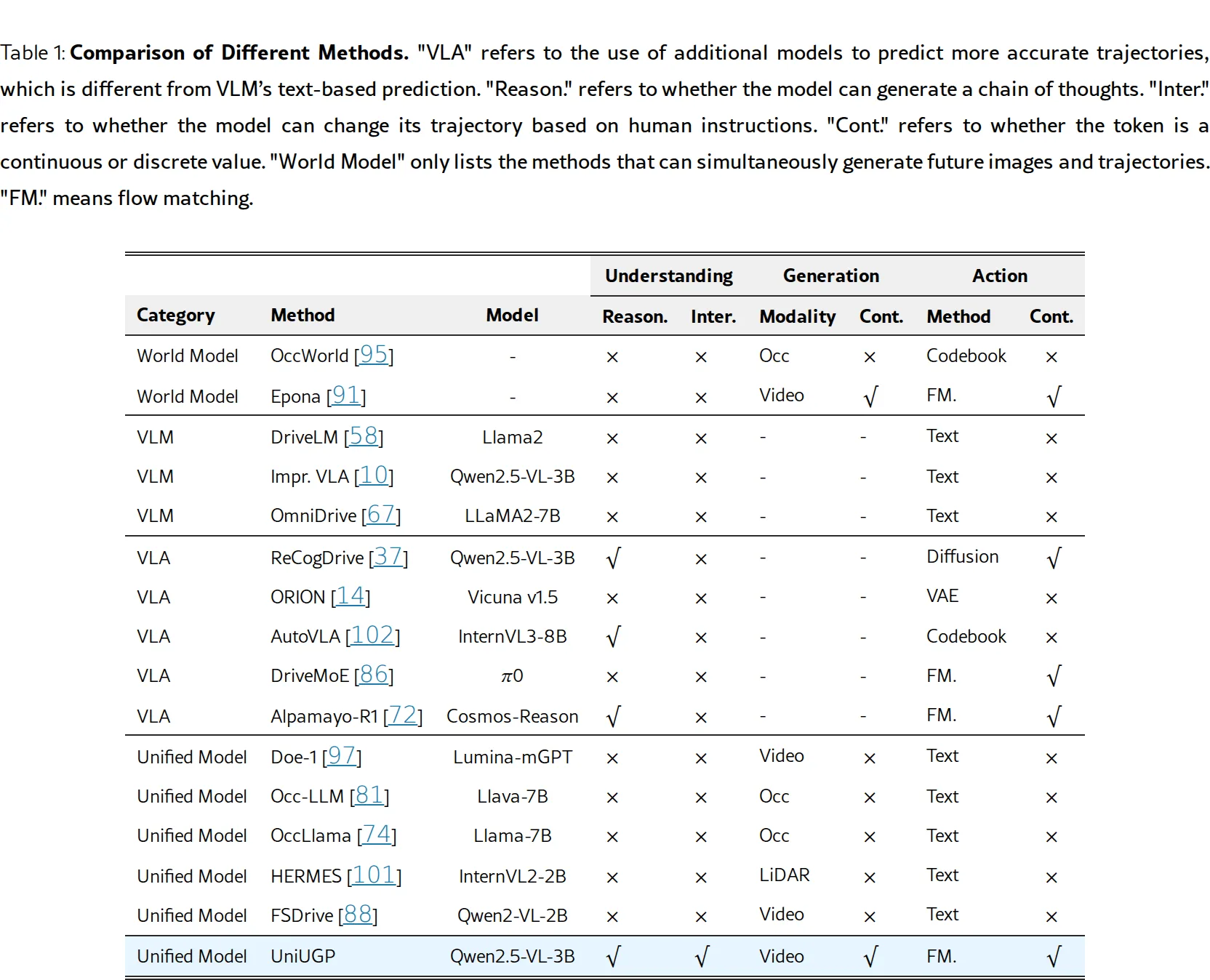Open DriveMoE reference 86

click(374, 674)
